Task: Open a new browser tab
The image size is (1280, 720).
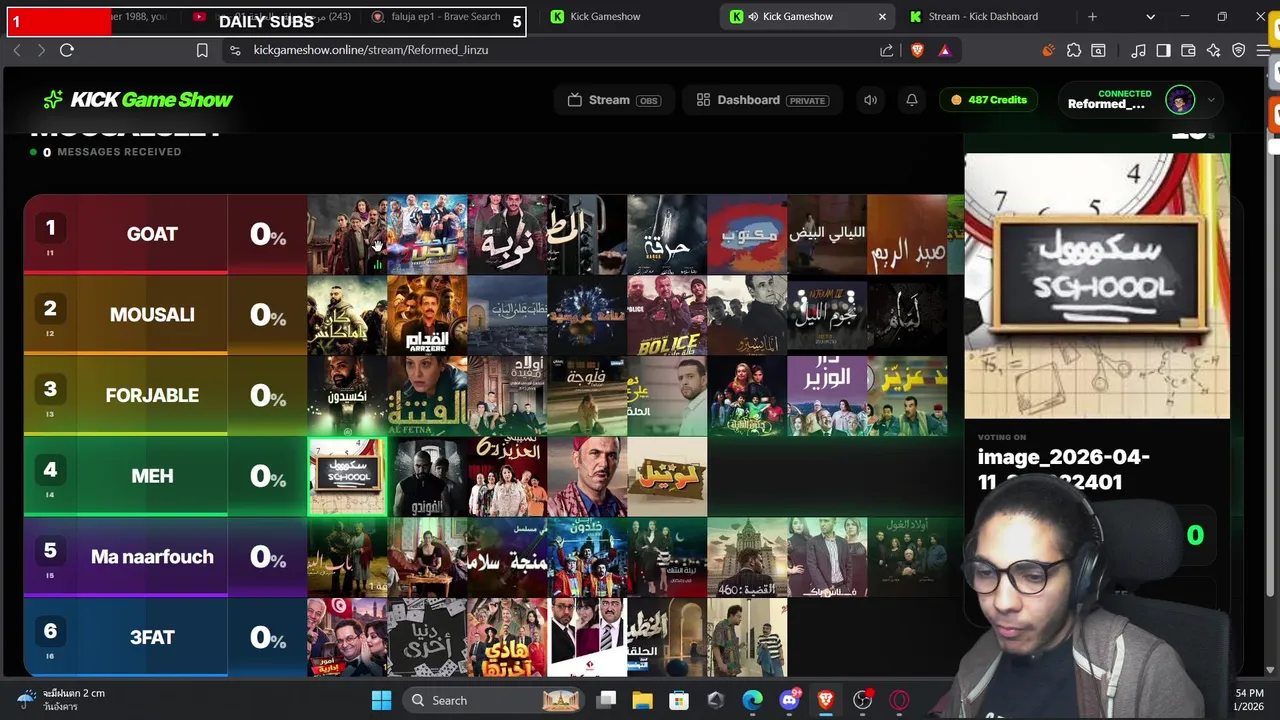Action: (1092, 17)
